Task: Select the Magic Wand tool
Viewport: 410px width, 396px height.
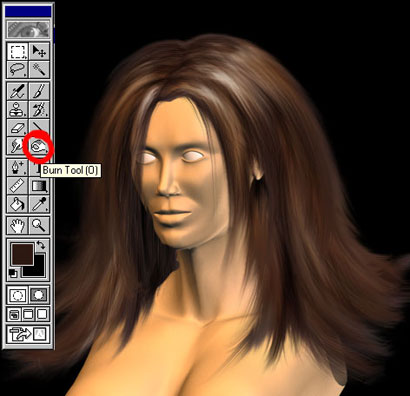Action: [39, 69]
